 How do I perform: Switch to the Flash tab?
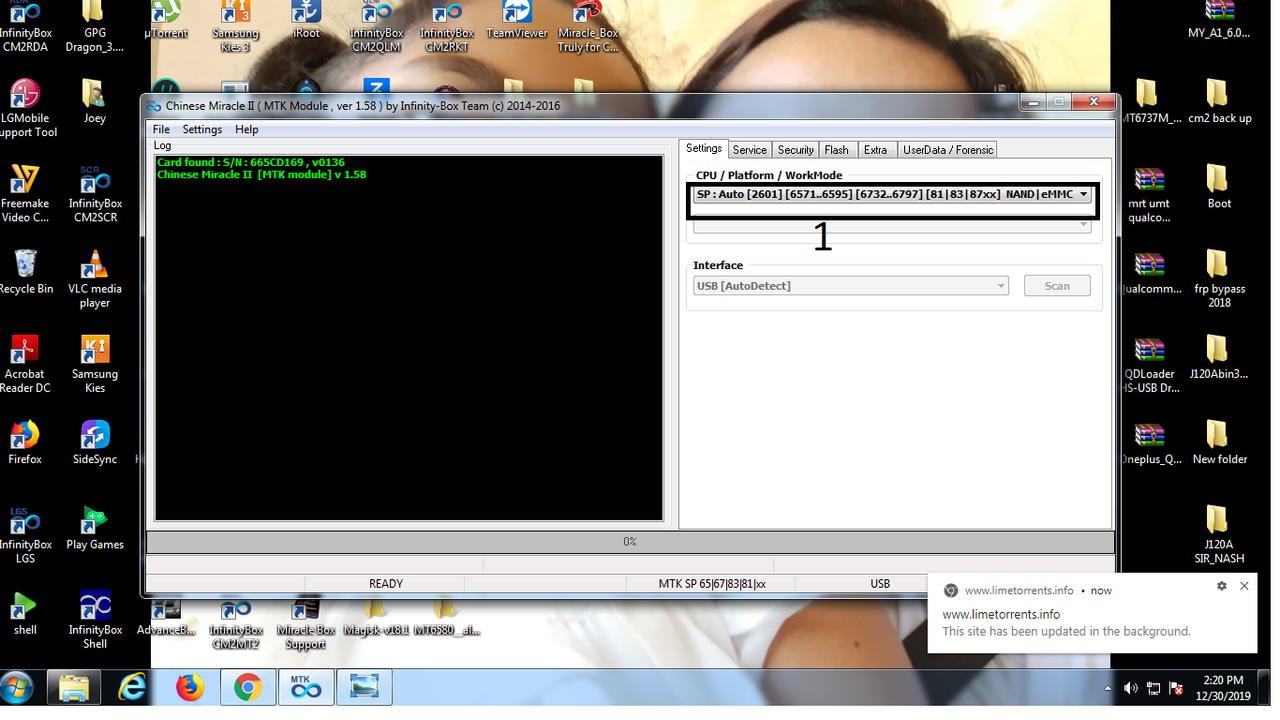837,150
